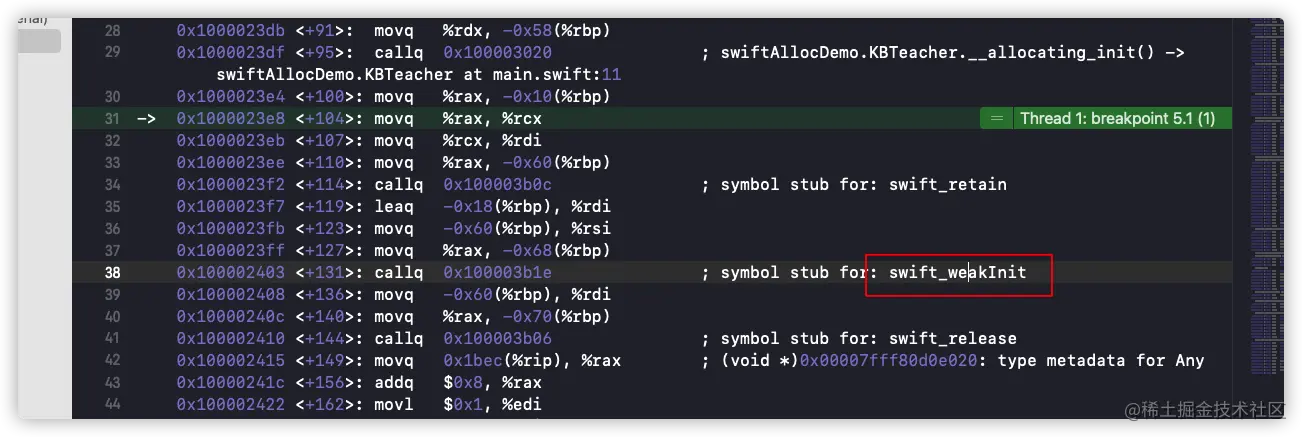Click address 0x100003020 on the callq line
Viewport: 1302px width, 437px height.
[497, 53]
